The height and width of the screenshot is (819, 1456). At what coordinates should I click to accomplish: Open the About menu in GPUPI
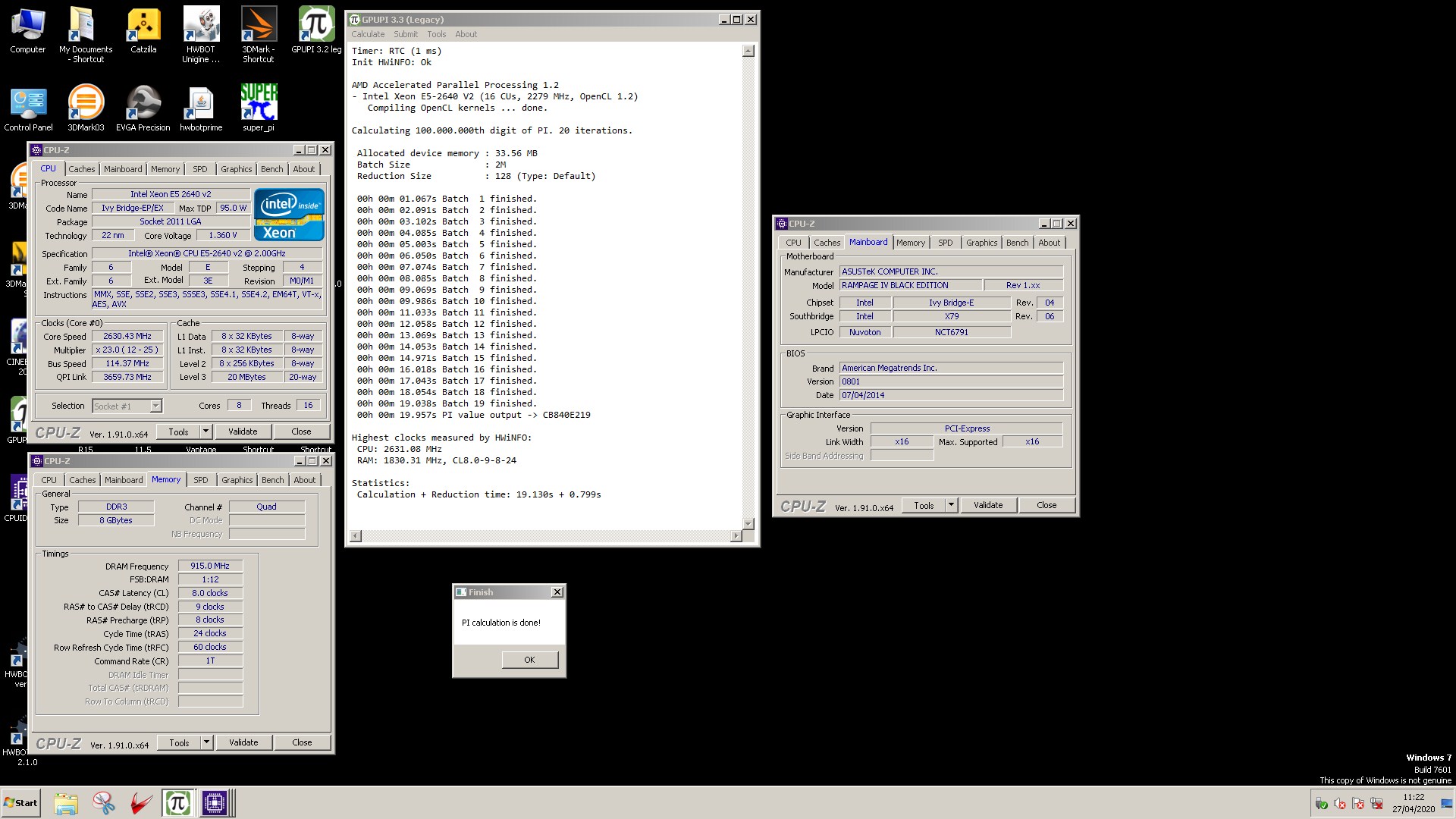[x=466, y=34]
